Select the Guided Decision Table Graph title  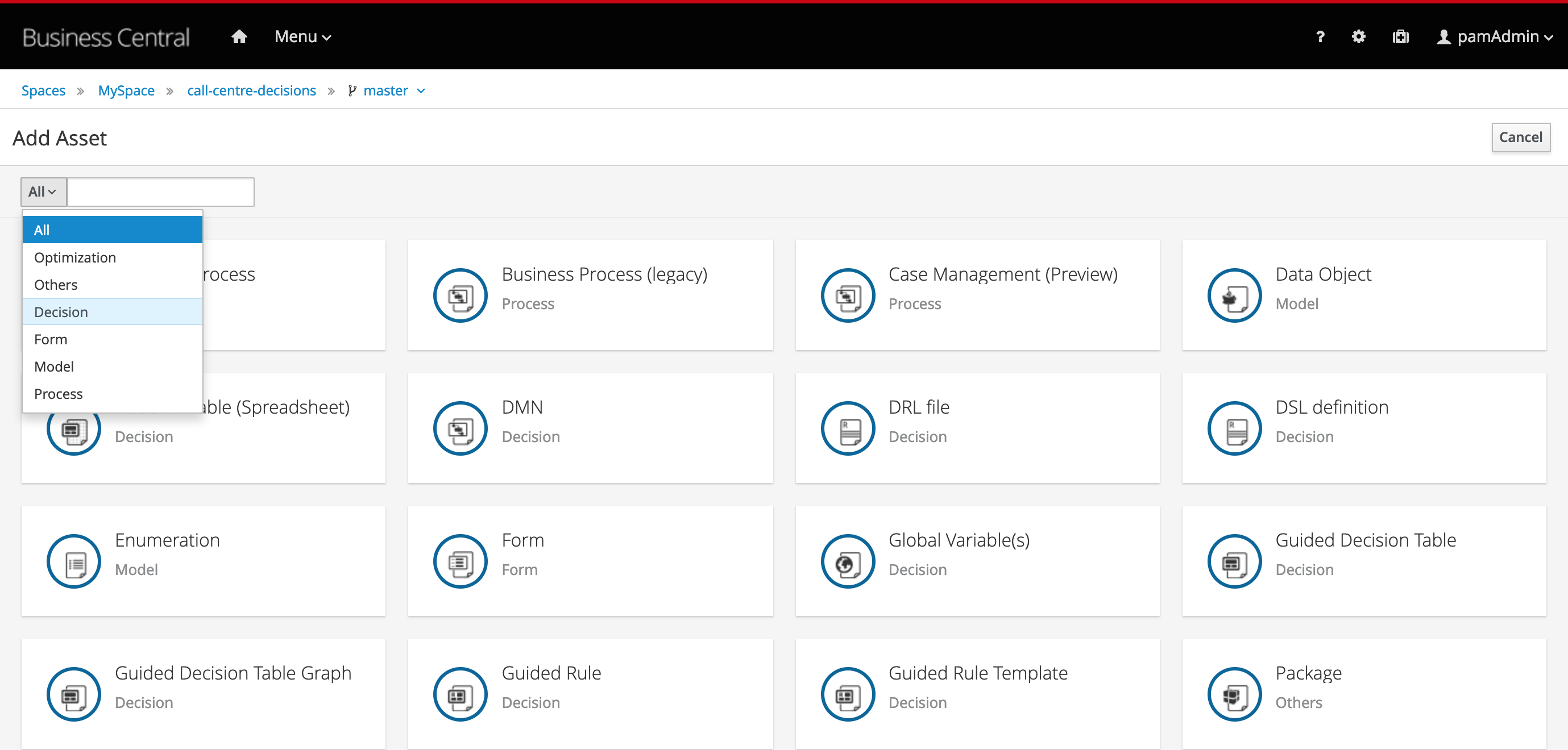pyautogui.click(x=233, y=673)
